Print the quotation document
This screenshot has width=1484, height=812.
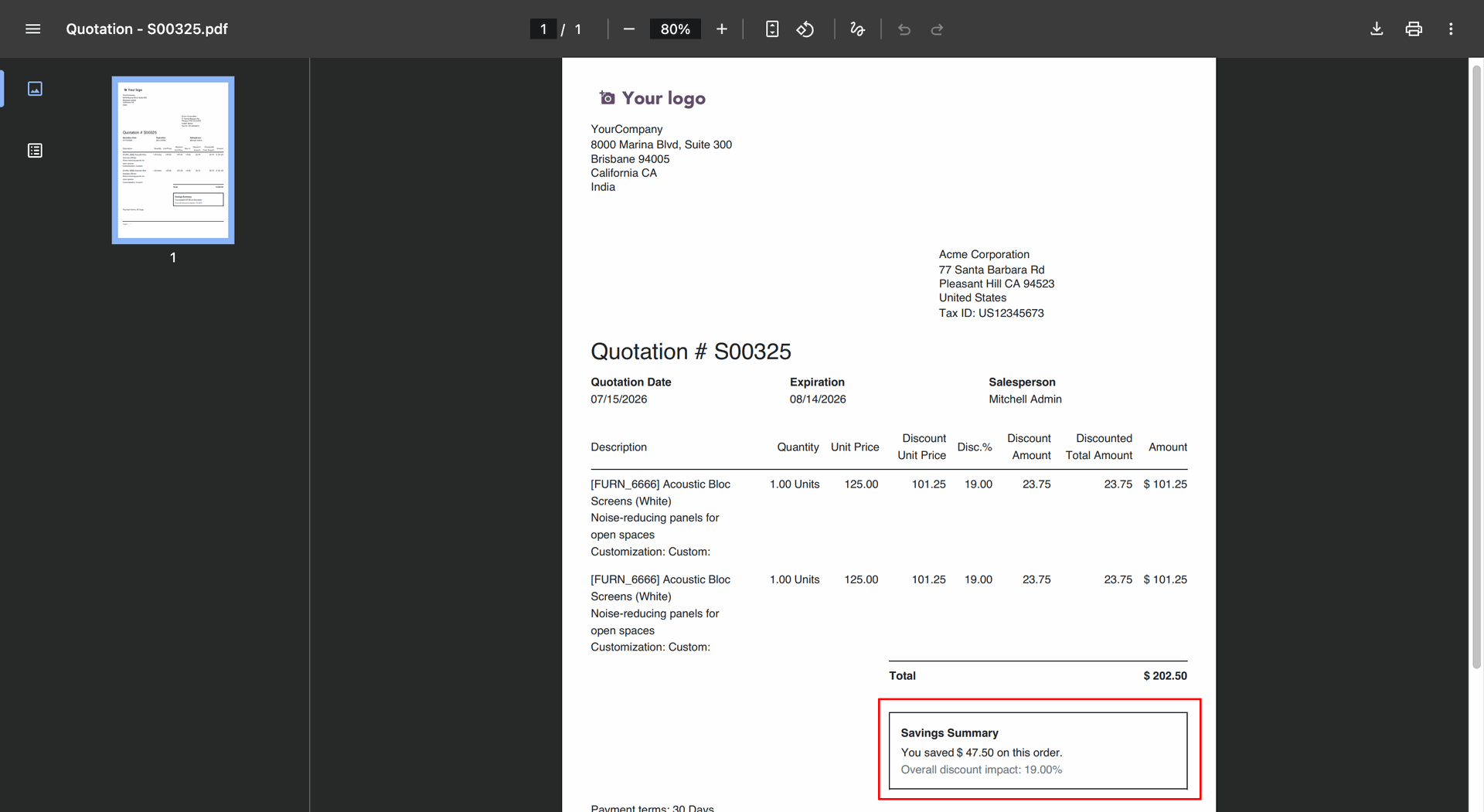(1414, 29)
